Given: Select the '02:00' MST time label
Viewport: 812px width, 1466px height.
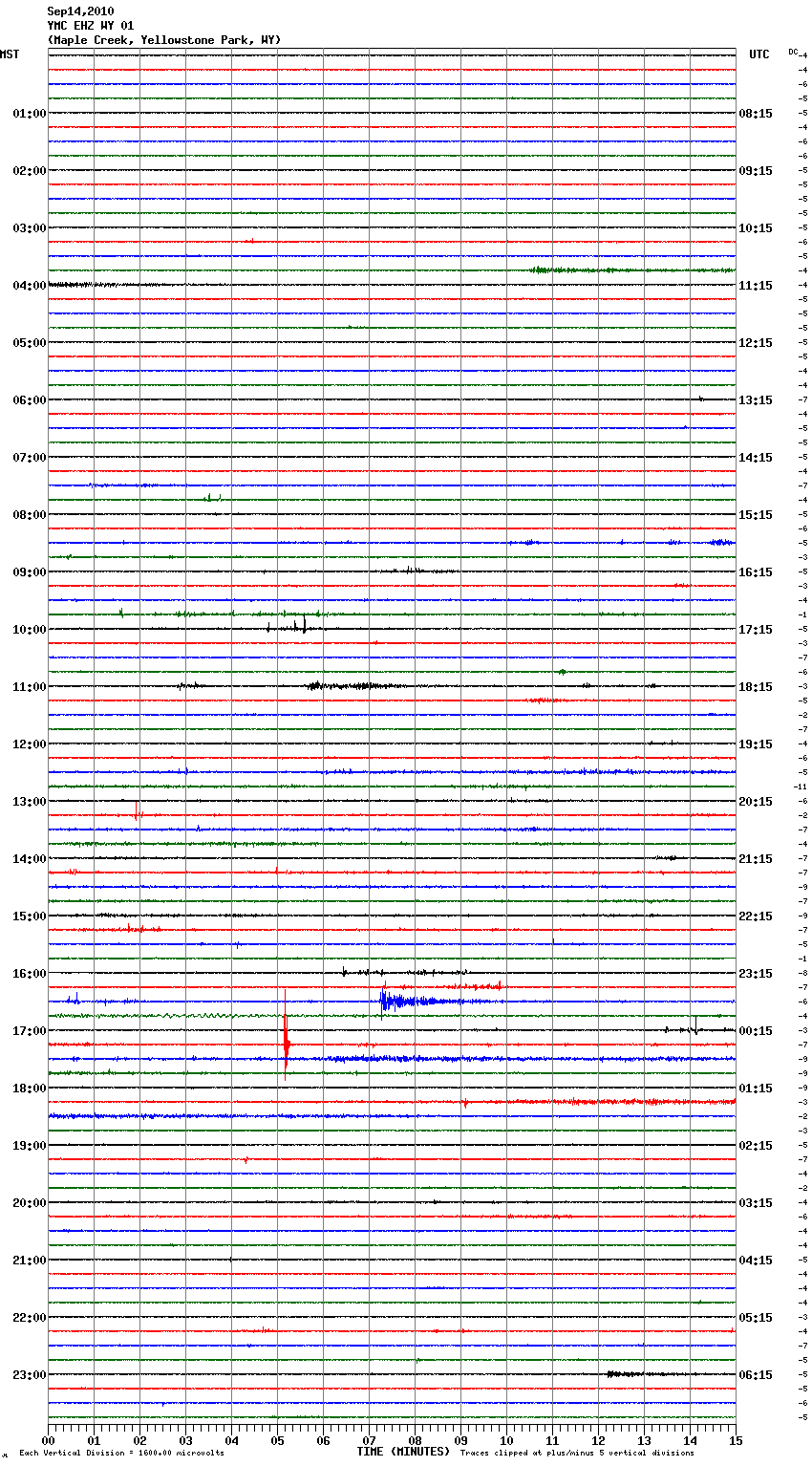Looking at the screenshot, I should [29, 171].
